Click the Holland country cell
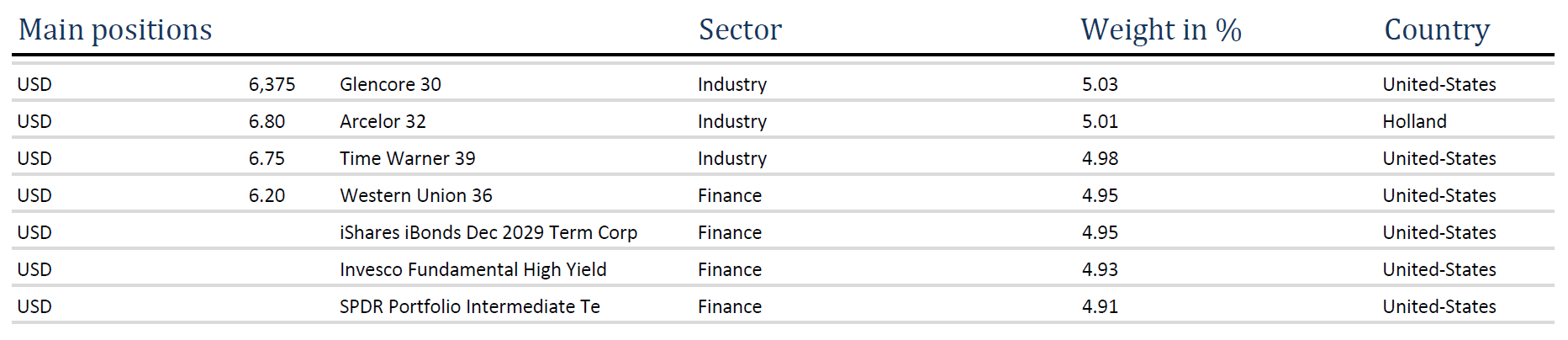 (x=1414, y=121)
